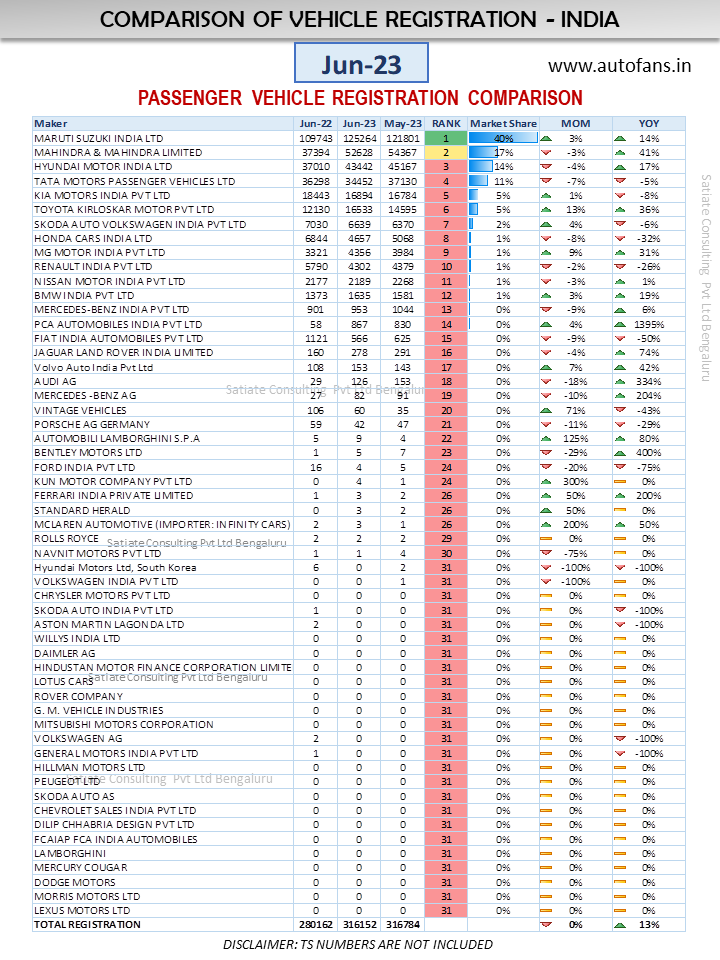The height and width of the screenshot is (960, 720).
Task: Click the RANK column header
Action: (446, 124)
